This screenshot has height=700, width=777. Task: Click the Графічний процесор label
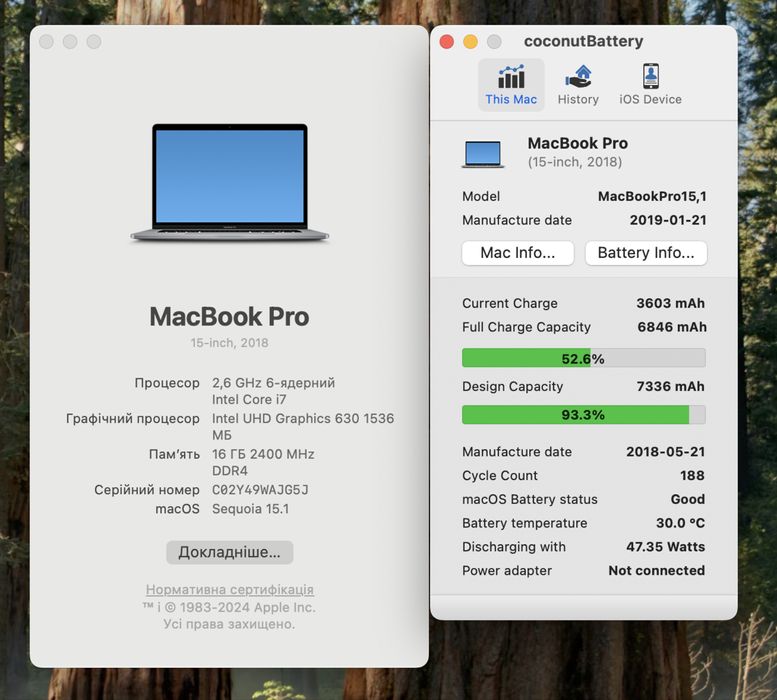pyautogui.click(x=133, y=419)
